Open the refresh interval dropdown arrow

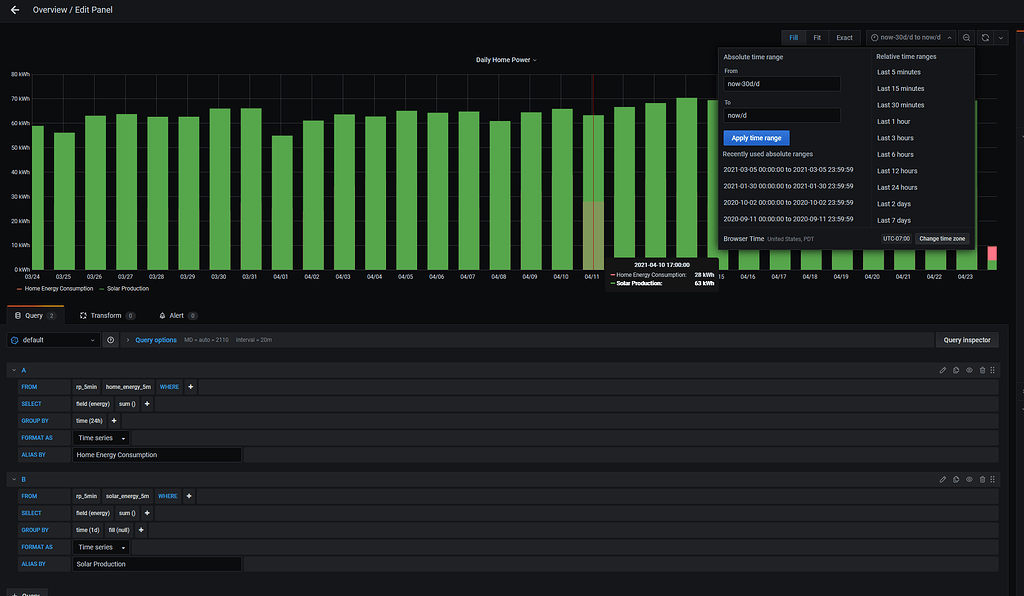(1002, 37)
